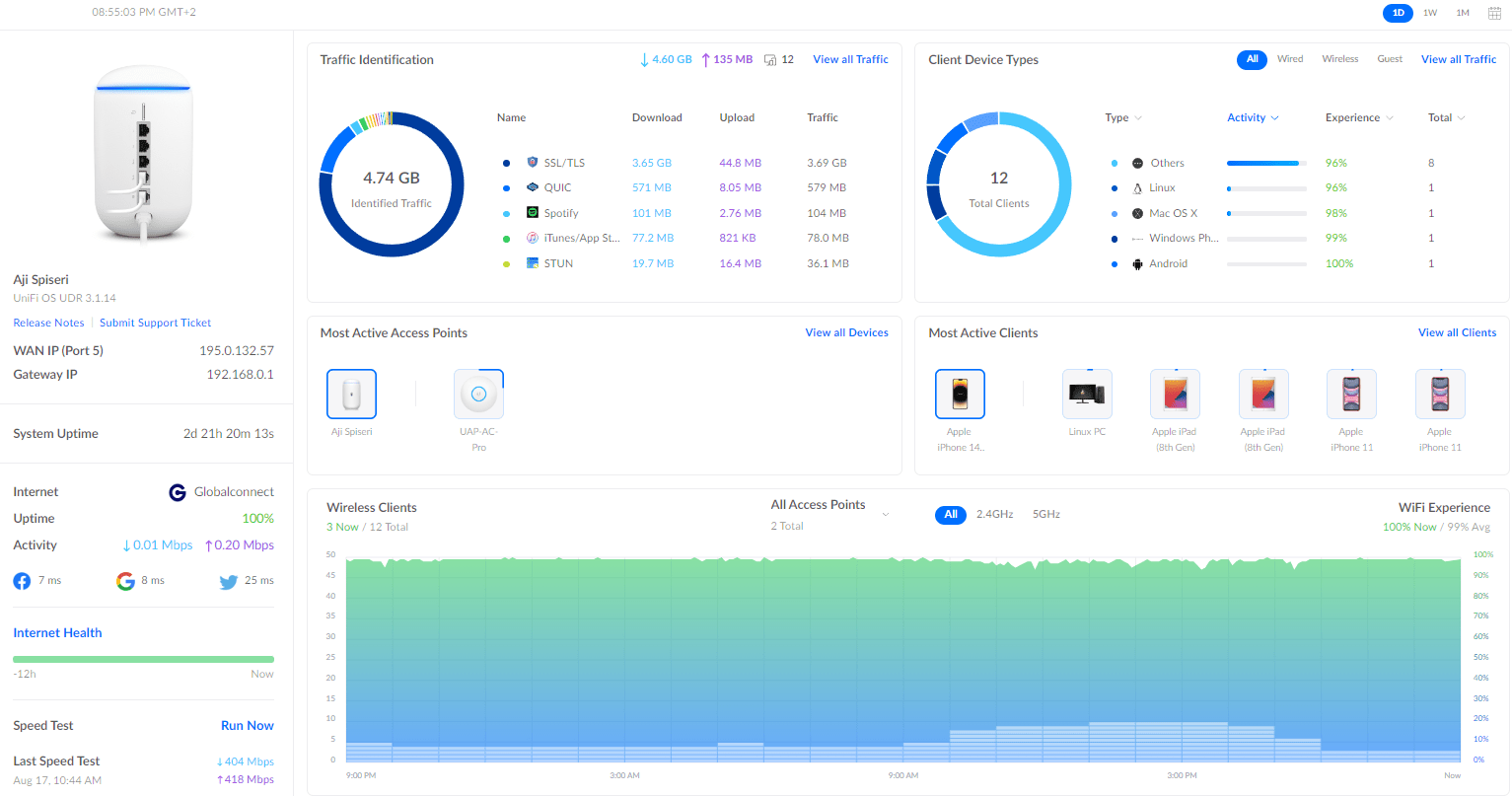Image resolution: width=1512 pixels, height=796 pixels.
Task: Select the UAP-AC-Pro access point icon
Action: point(478,395)
